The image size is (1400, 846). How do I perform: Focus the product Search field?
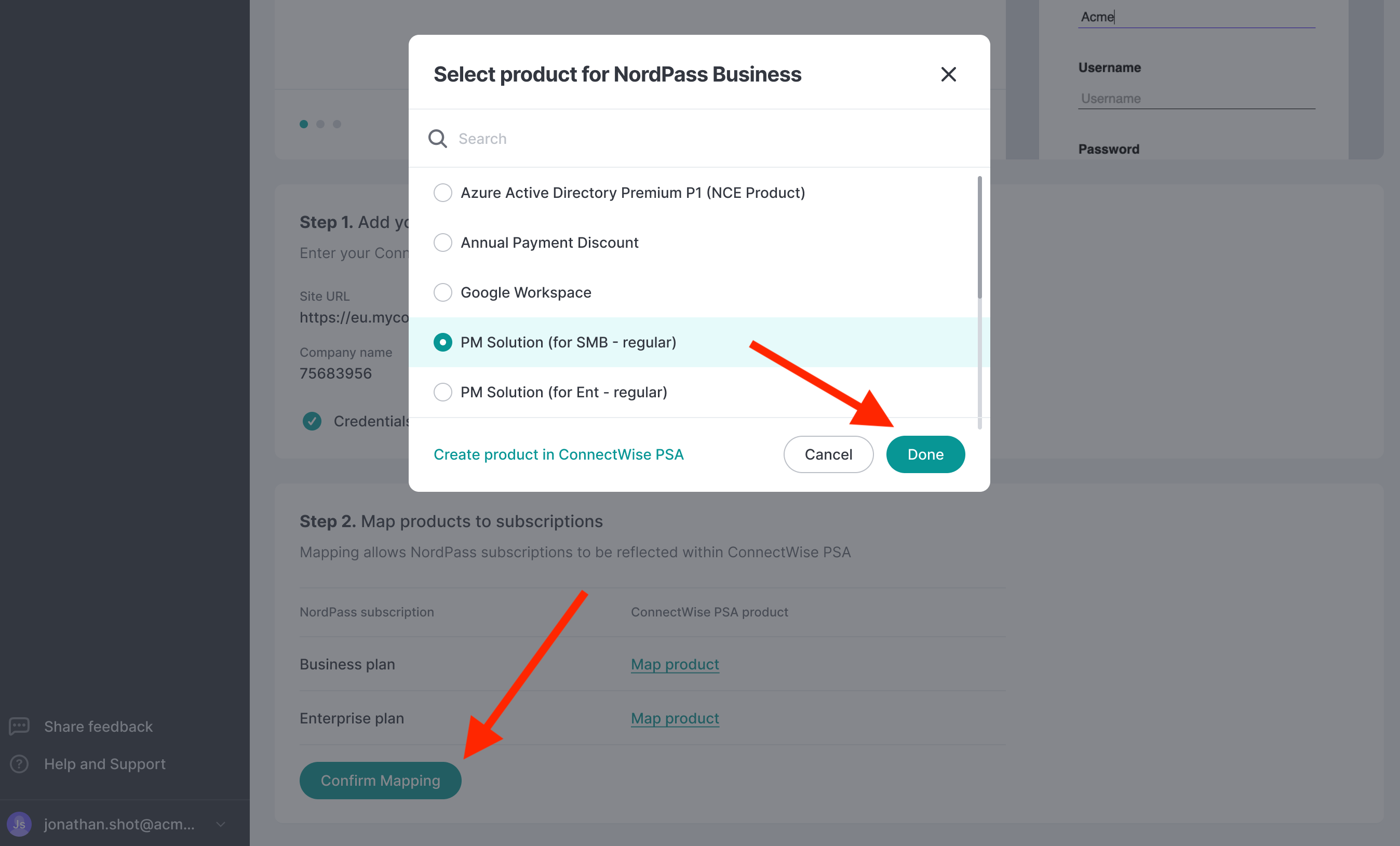pyautogui.click(x=710, y=138)
